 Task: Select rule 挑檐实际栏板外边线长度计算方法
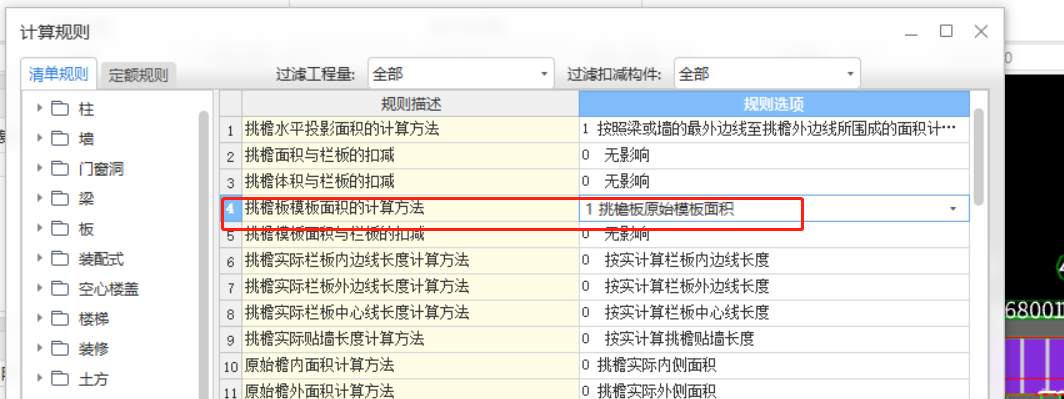pos(411,286)
